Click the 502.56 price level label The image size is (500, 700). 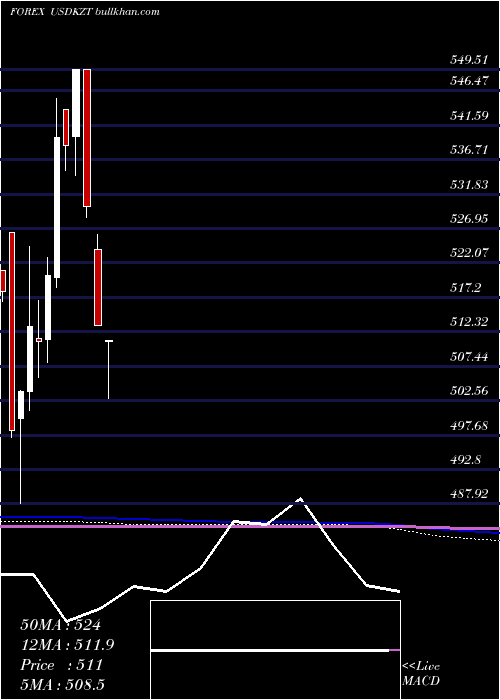pyautogui.click(x=469, y=391)
